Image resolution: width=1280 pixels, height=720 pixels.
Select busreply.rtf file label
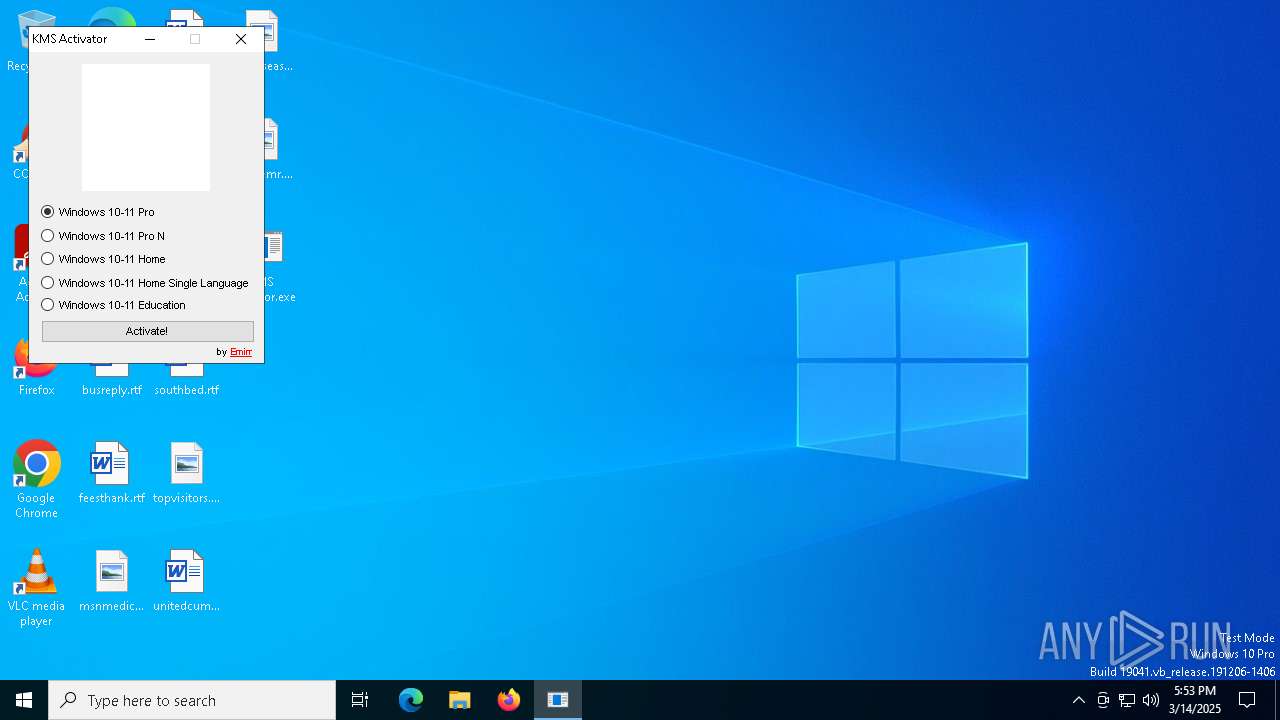(x=112, y=390)
